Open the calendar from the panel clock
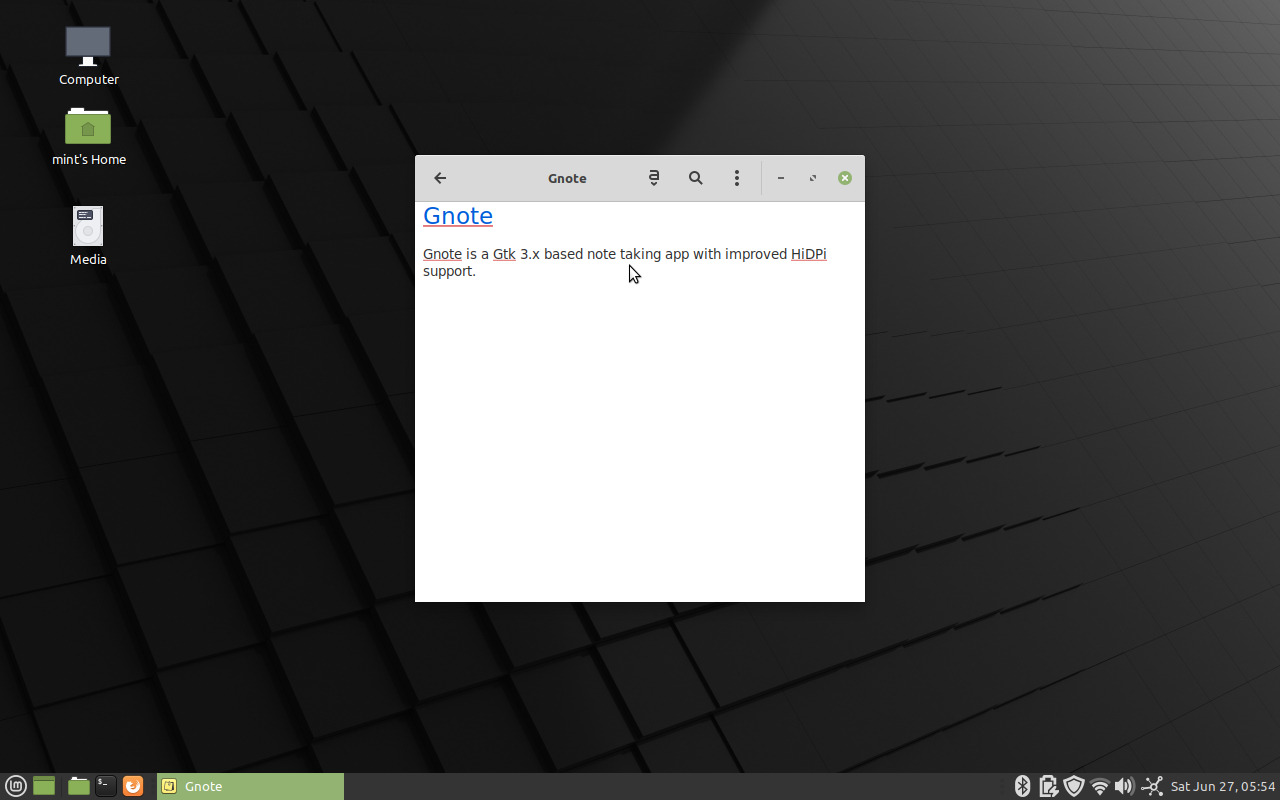The image size is (1280, 800). point(1223,786)
